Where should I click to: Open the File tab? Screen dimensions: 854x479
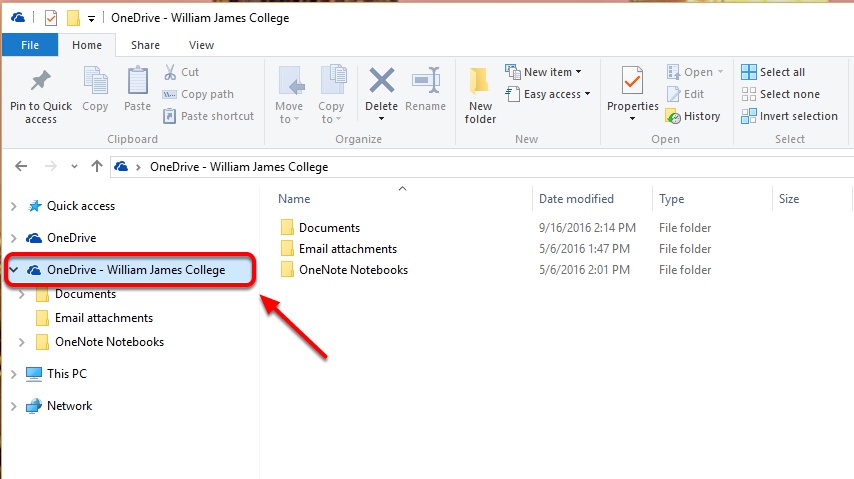(x=30, y=45)
